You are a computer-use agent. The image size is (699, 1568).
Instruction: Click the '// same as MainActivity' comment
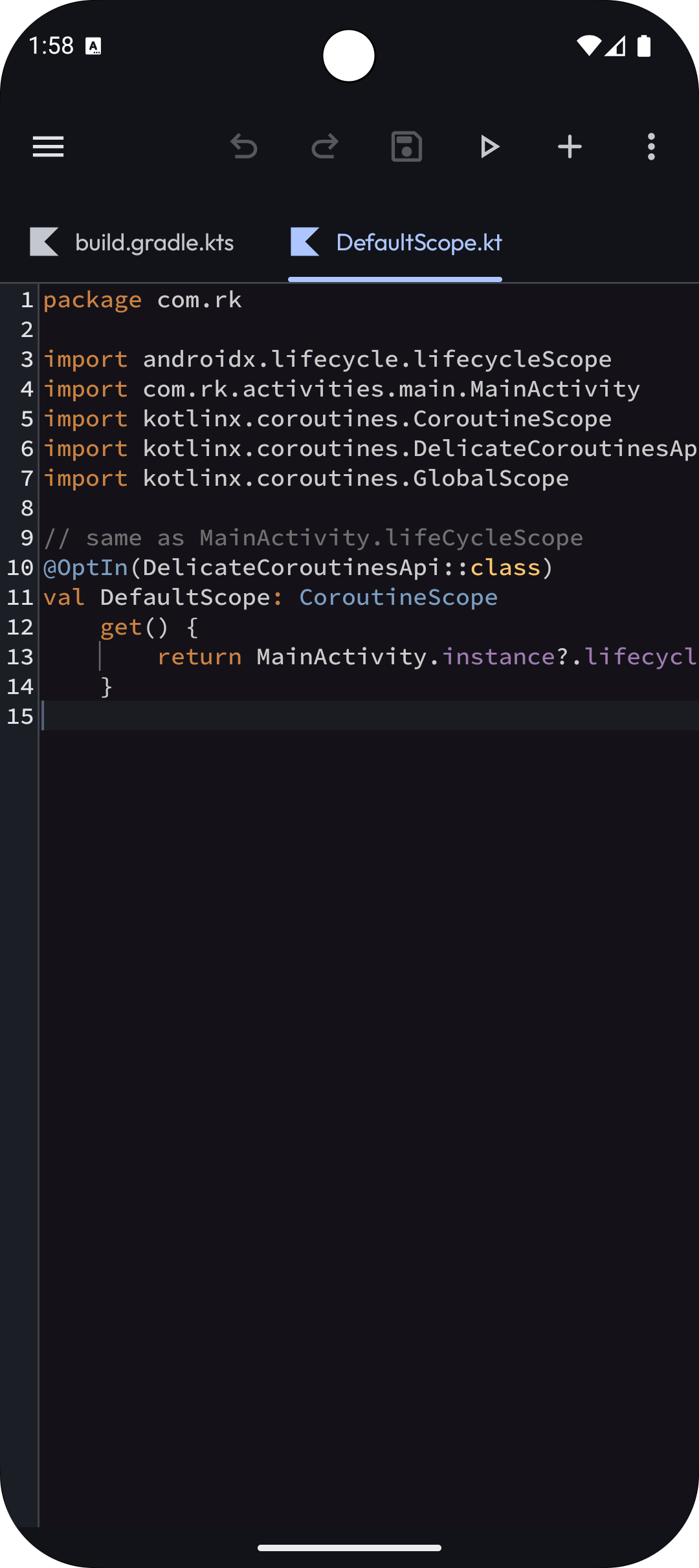pyautogui.click(x=313, y=538)
